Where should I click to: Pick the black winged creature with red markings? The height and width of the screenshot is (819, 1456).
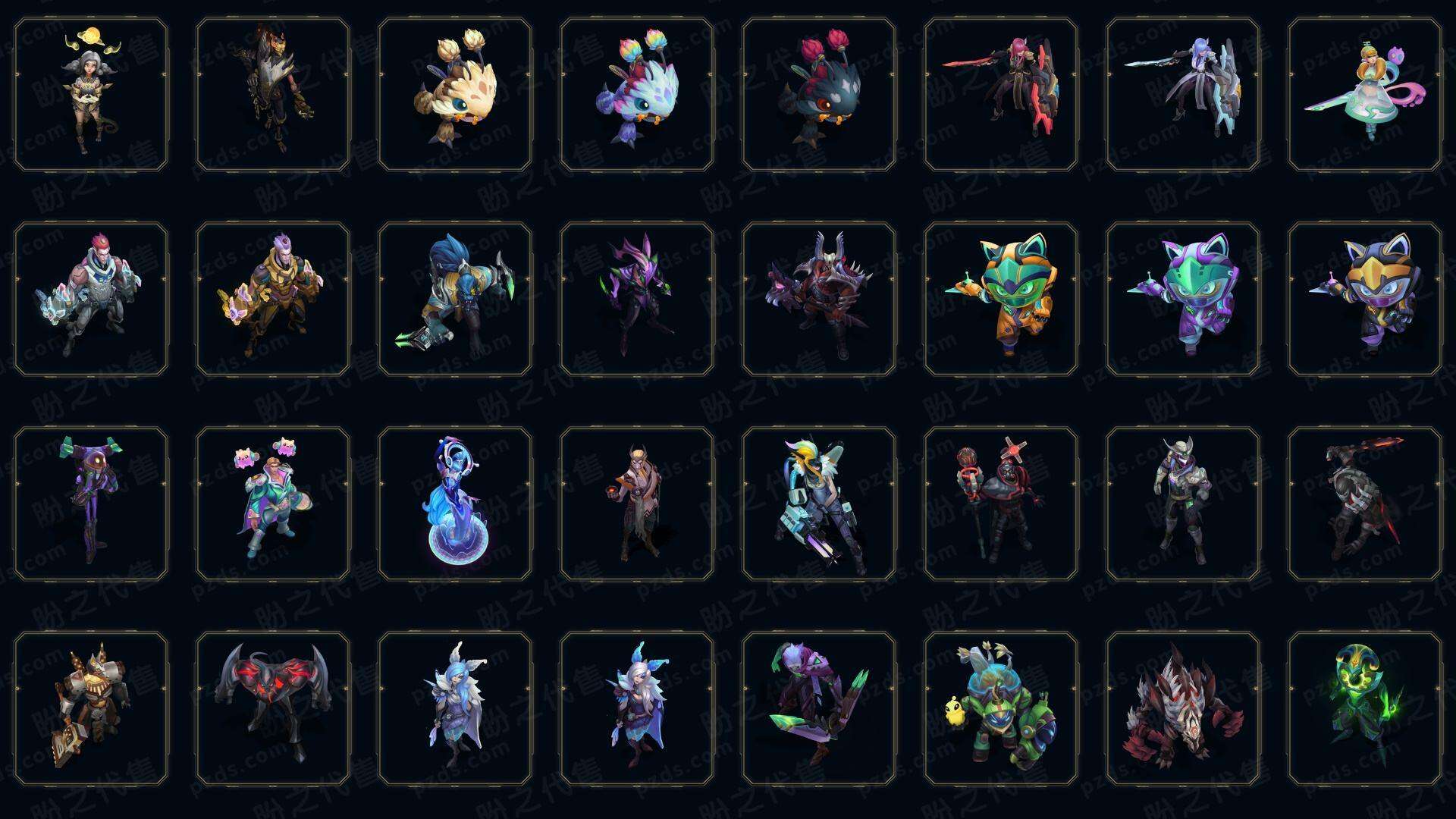click(273, 708)
